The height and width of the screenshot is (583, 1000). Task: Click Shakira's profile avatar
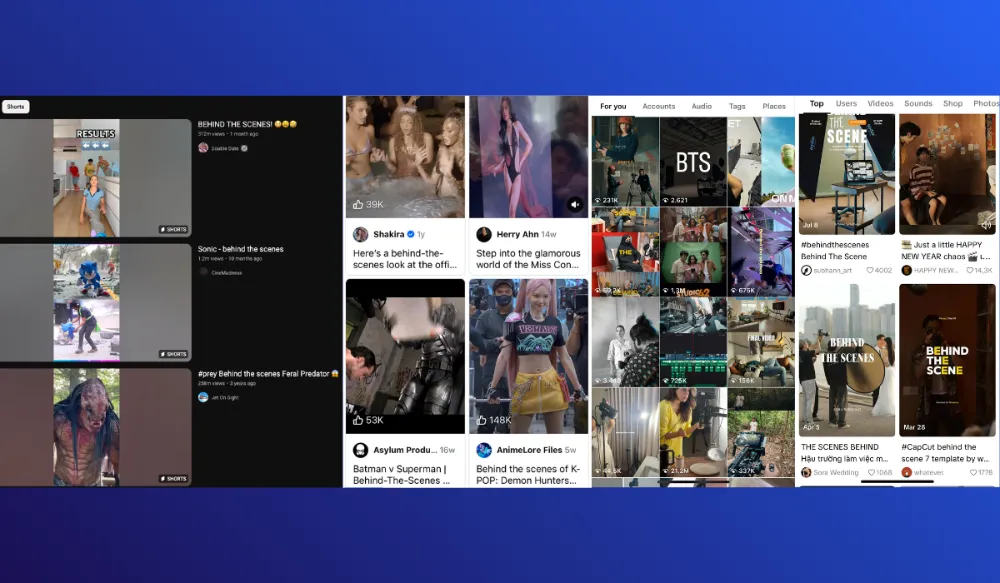[x=360, y=234]
